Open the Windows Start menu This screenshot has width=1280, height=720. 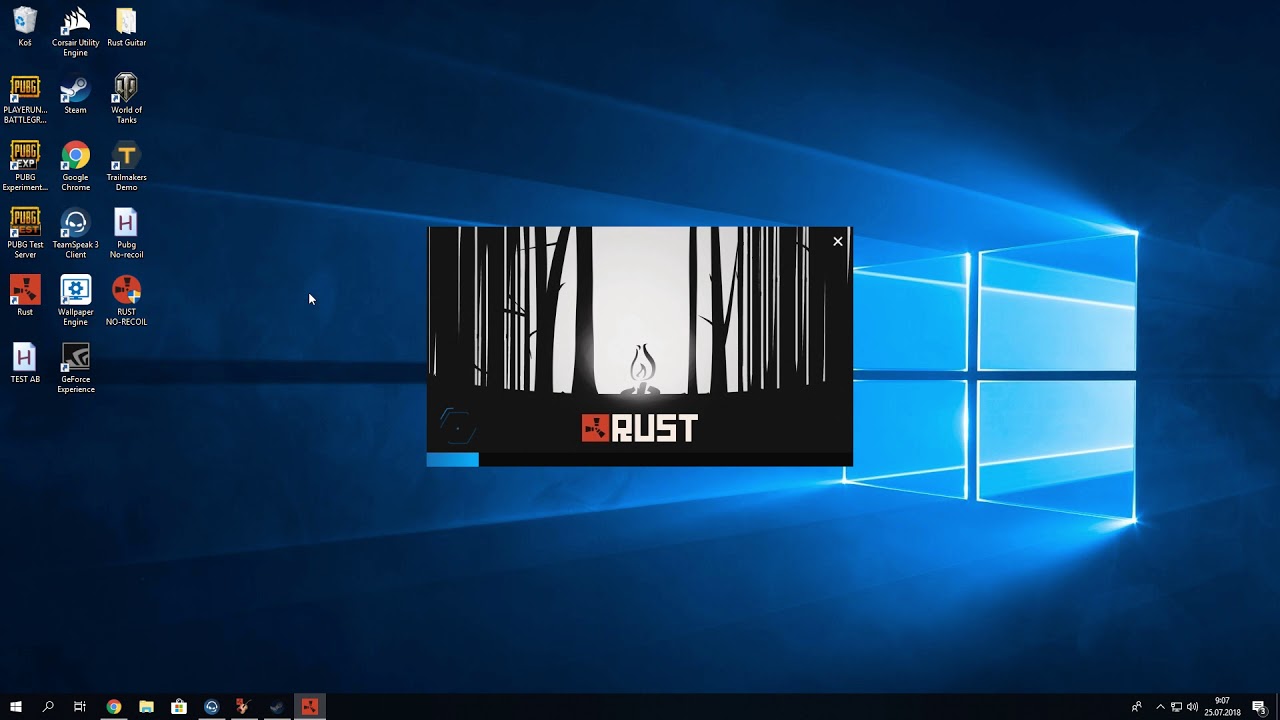coord(16,707)
